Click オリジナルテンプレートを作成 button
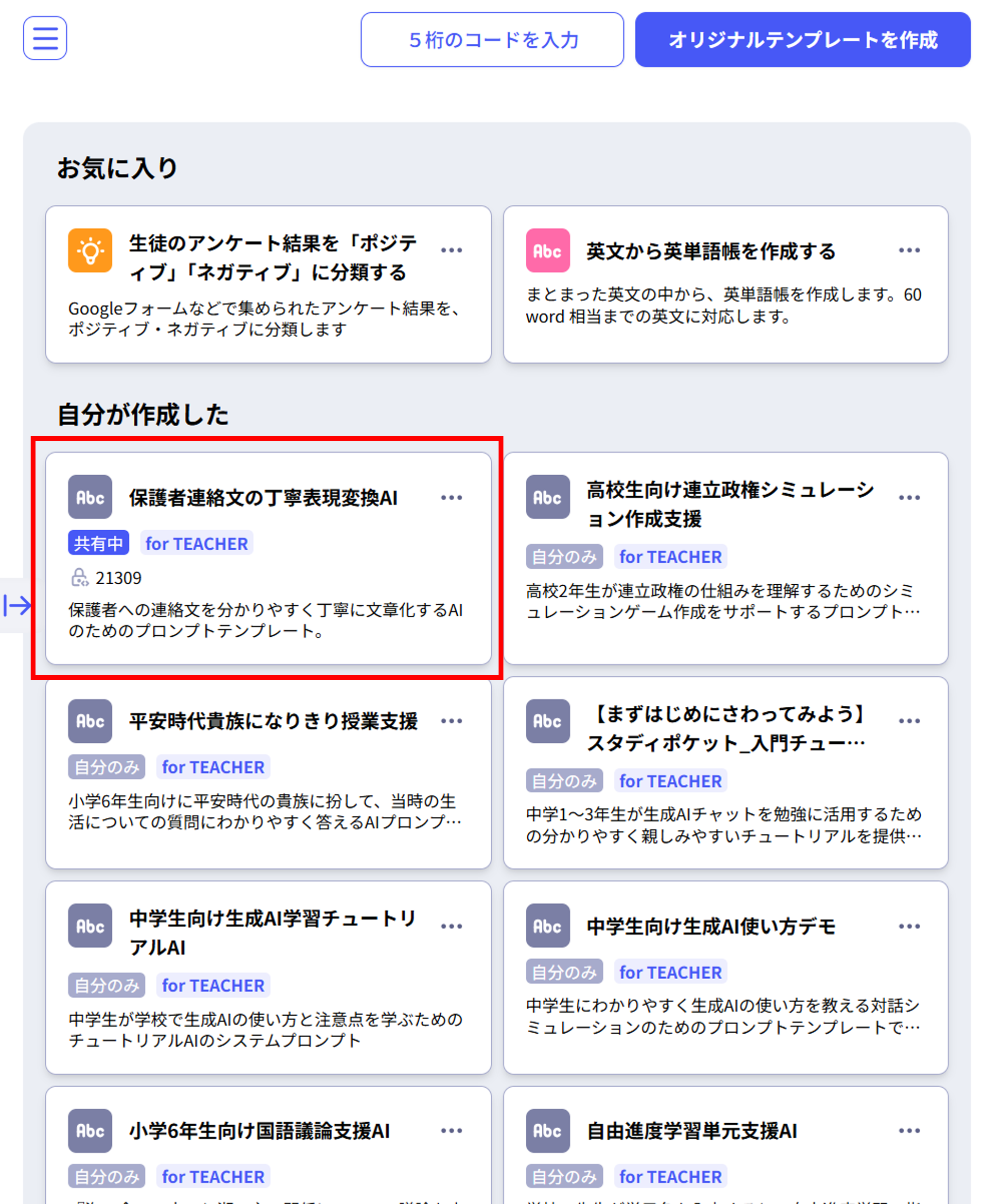 [x=802, y=39]
